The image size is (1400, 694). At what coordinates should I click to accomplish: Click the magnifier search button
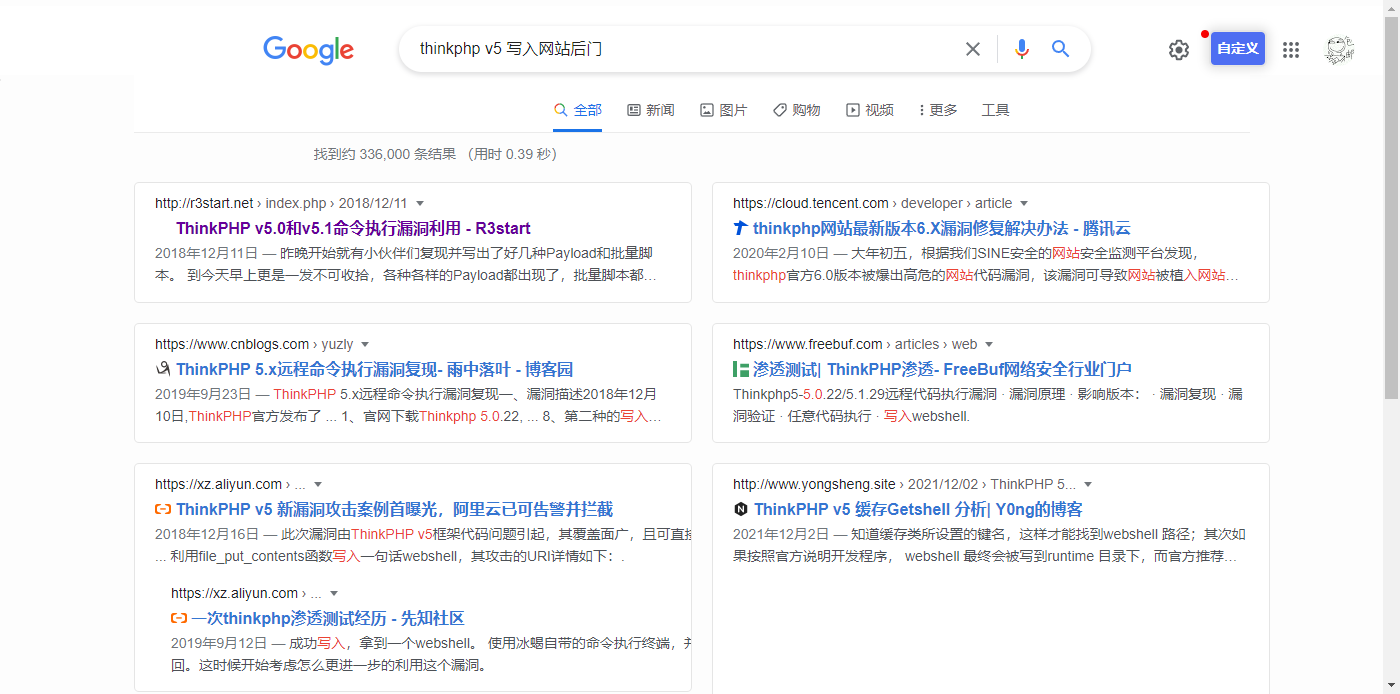[1061, 49]
